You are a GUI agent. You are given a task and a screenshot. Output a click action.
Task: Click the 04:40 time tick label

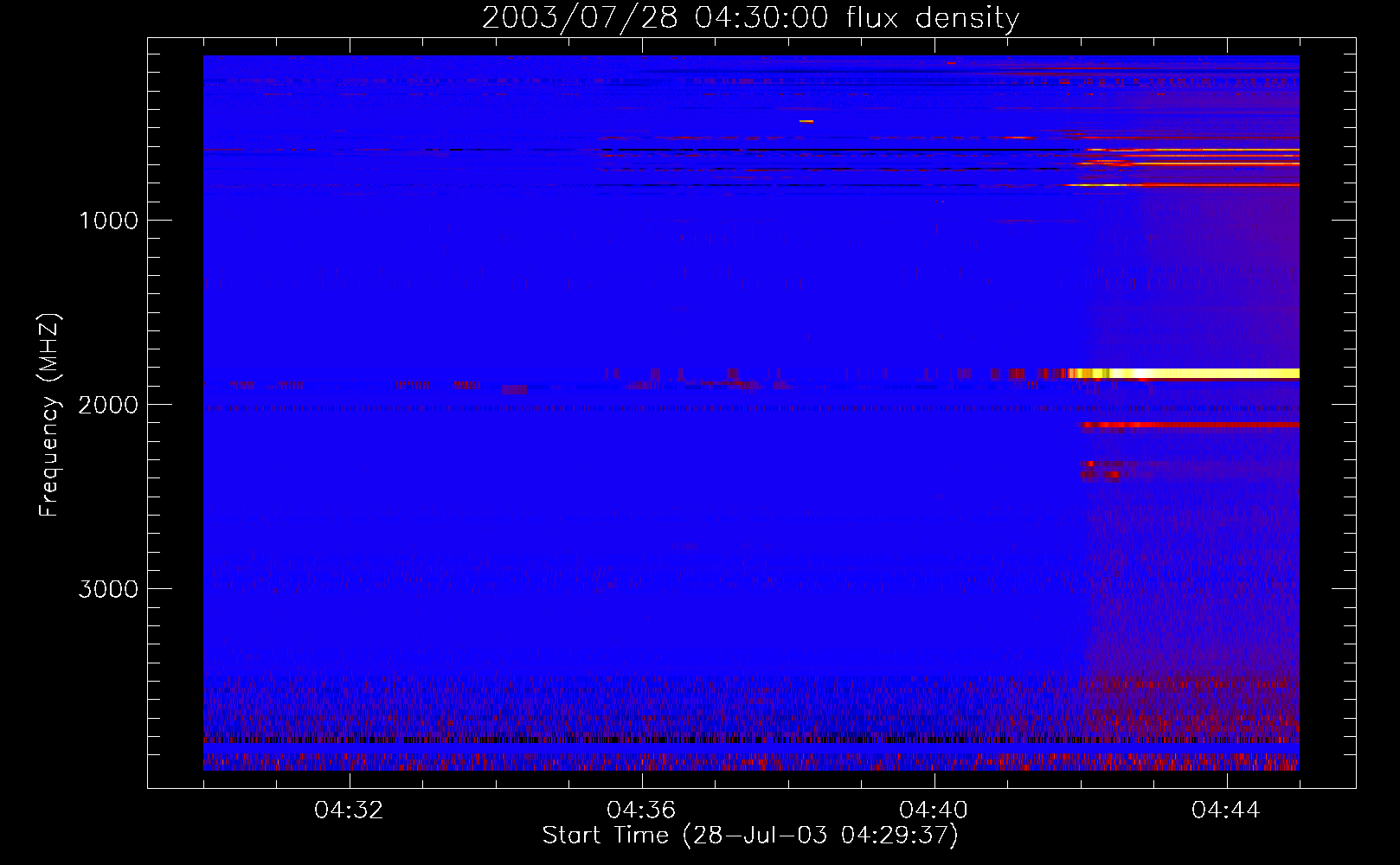pyautogui.click(x=934, y=811)
